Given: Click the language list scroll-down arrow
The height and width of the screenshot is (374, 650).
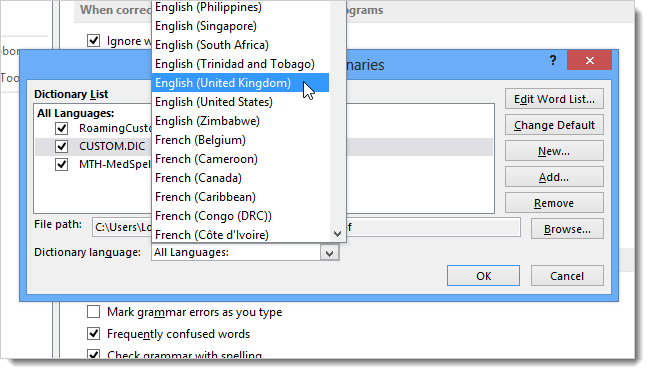Looking at the screenshot, I should tap(337, 234).
